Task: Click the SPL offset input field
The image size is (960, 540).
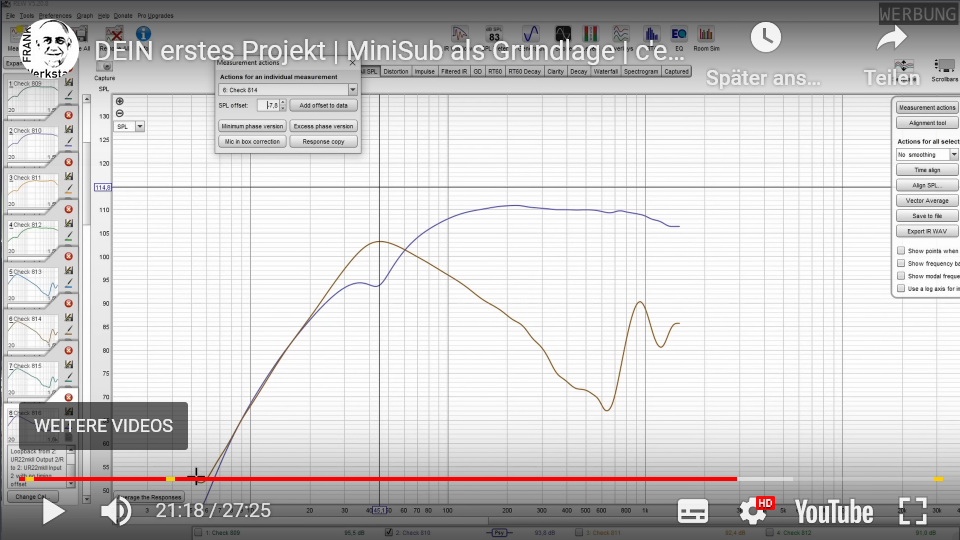Action: tap(269, 105)
